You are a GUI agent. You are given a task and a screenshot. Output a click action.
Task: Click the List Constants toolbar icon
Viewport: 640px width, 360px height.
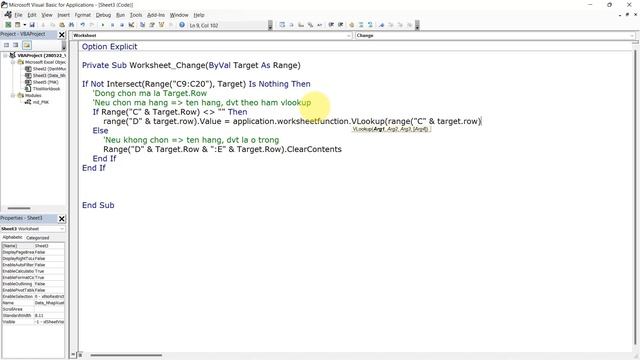pyautogui.click(x=291, y=25)
